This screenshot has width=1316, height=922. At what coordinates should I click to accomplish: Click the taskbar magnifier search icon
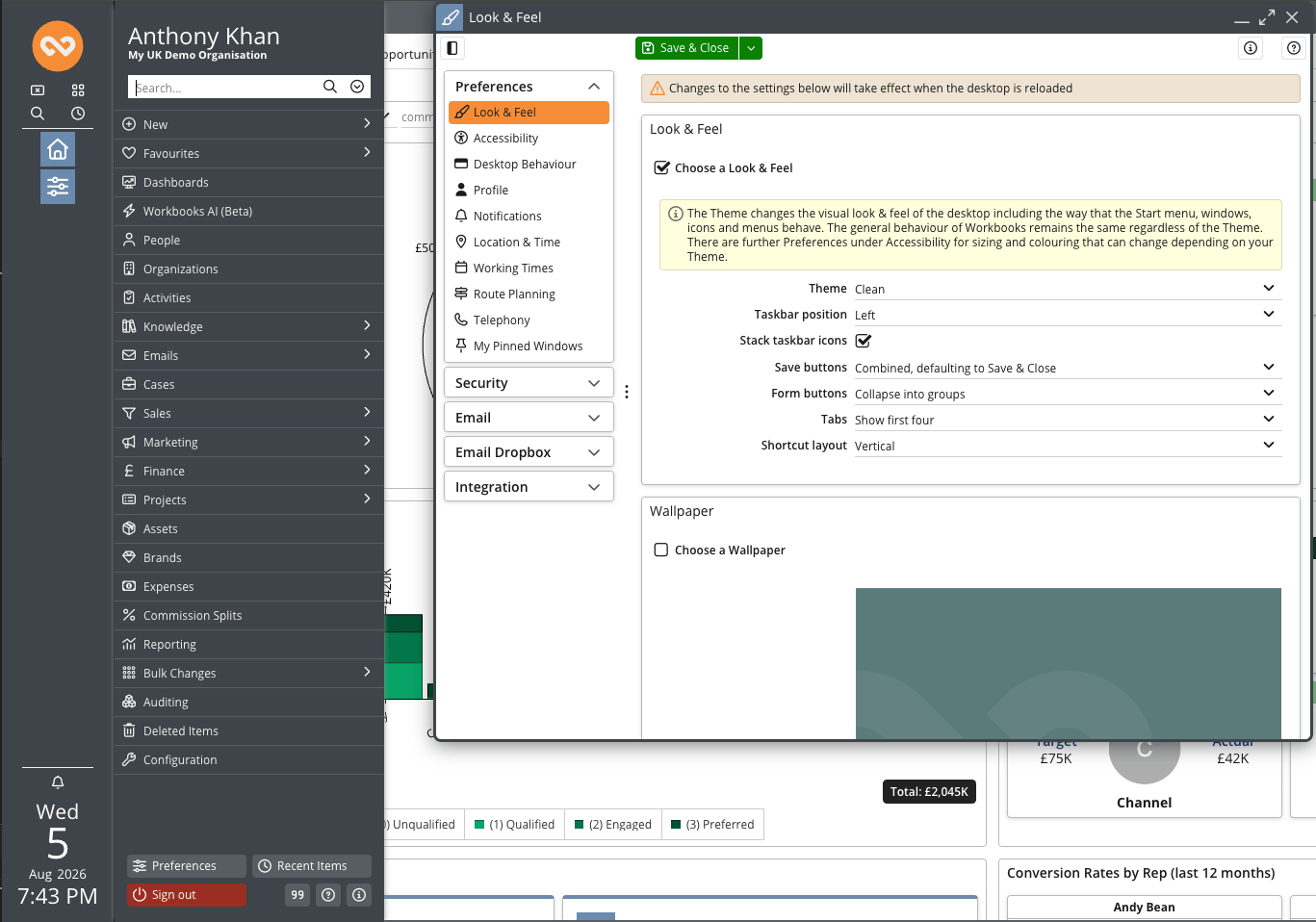(38, 114)
